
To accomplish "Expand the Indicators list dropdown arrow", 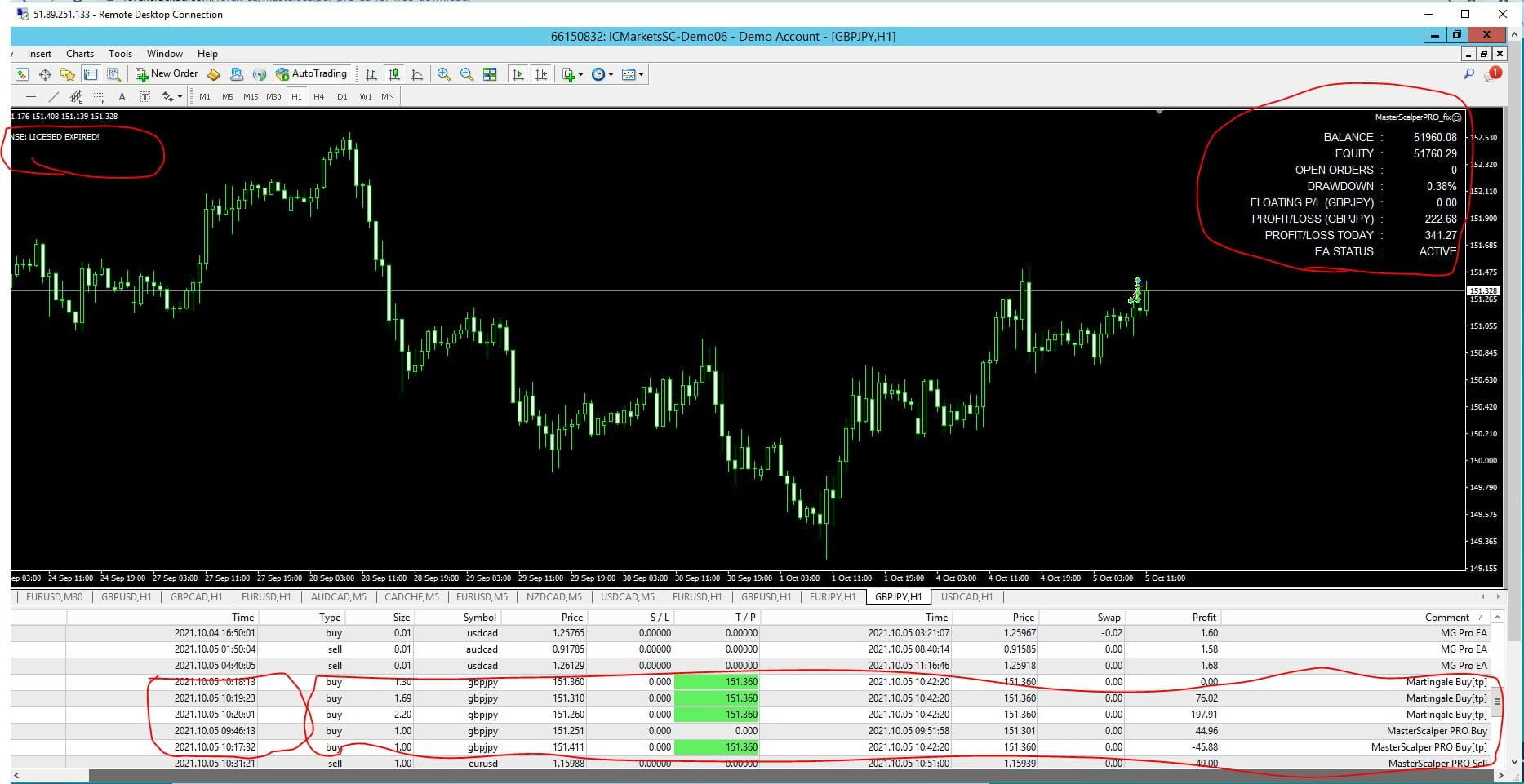I will click(x=580, y=74).
